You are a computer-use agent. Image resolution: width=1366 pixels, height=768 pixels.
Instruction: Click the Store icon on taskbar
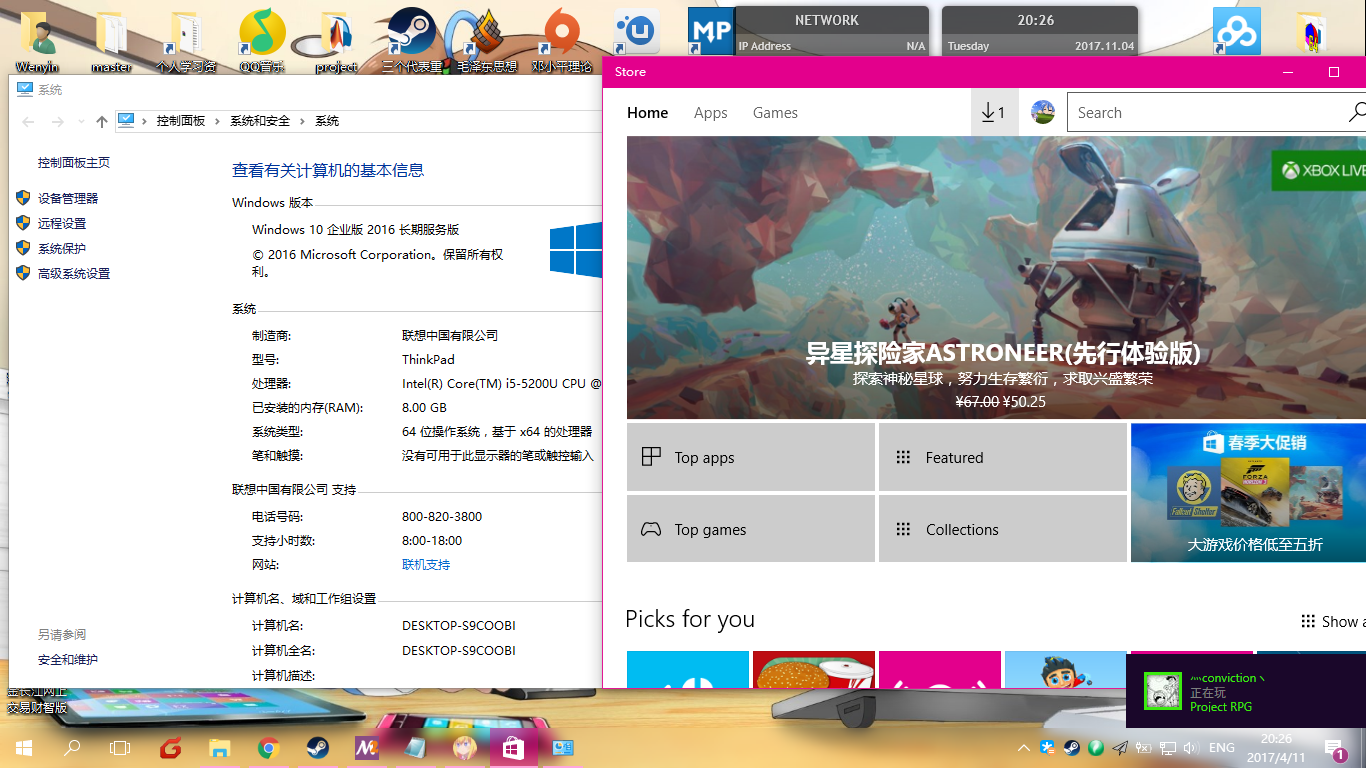(x=513, y=747)
